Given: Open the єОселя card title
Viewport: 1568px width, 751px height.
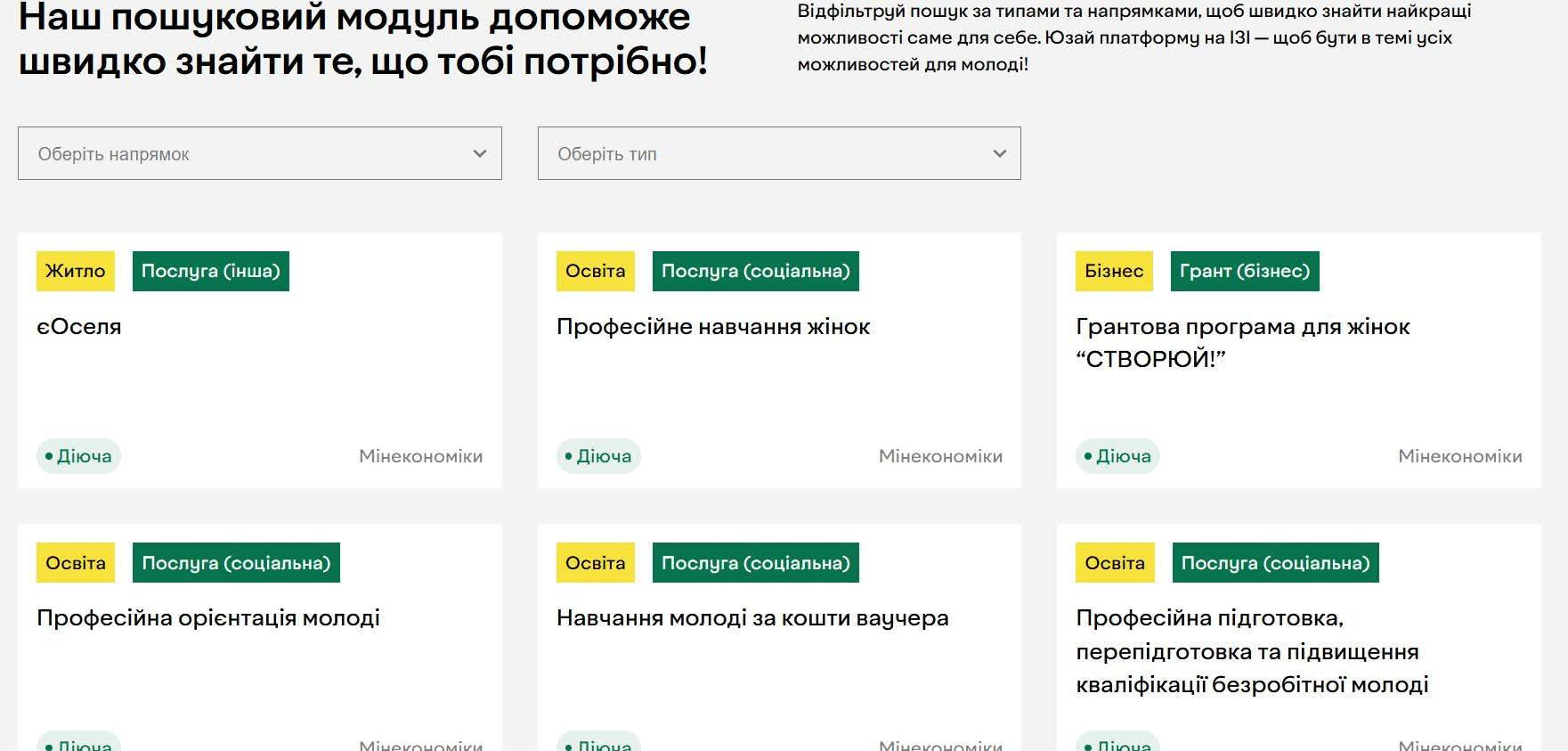Looking at the screenshot, I should (x=79, y=327).
